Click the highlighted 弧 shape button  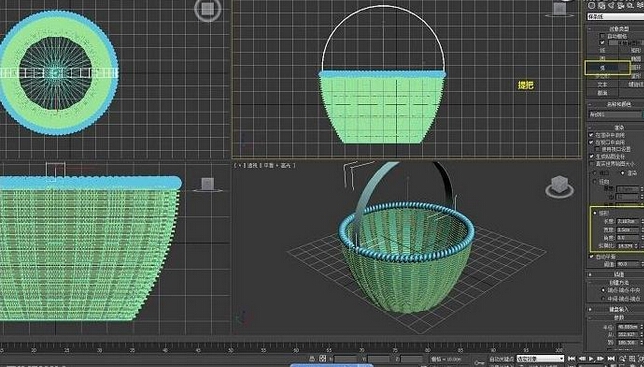[x=603, y=67]
